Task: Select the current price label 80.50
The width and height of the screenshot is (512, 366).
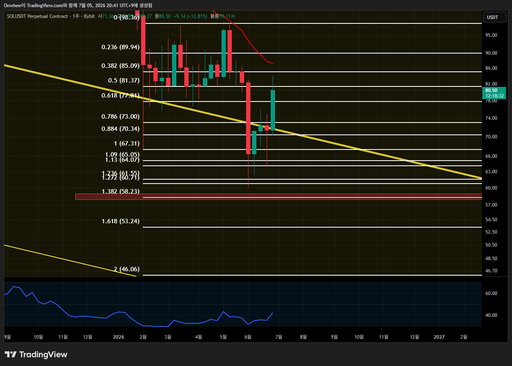Action: point(494,93)
